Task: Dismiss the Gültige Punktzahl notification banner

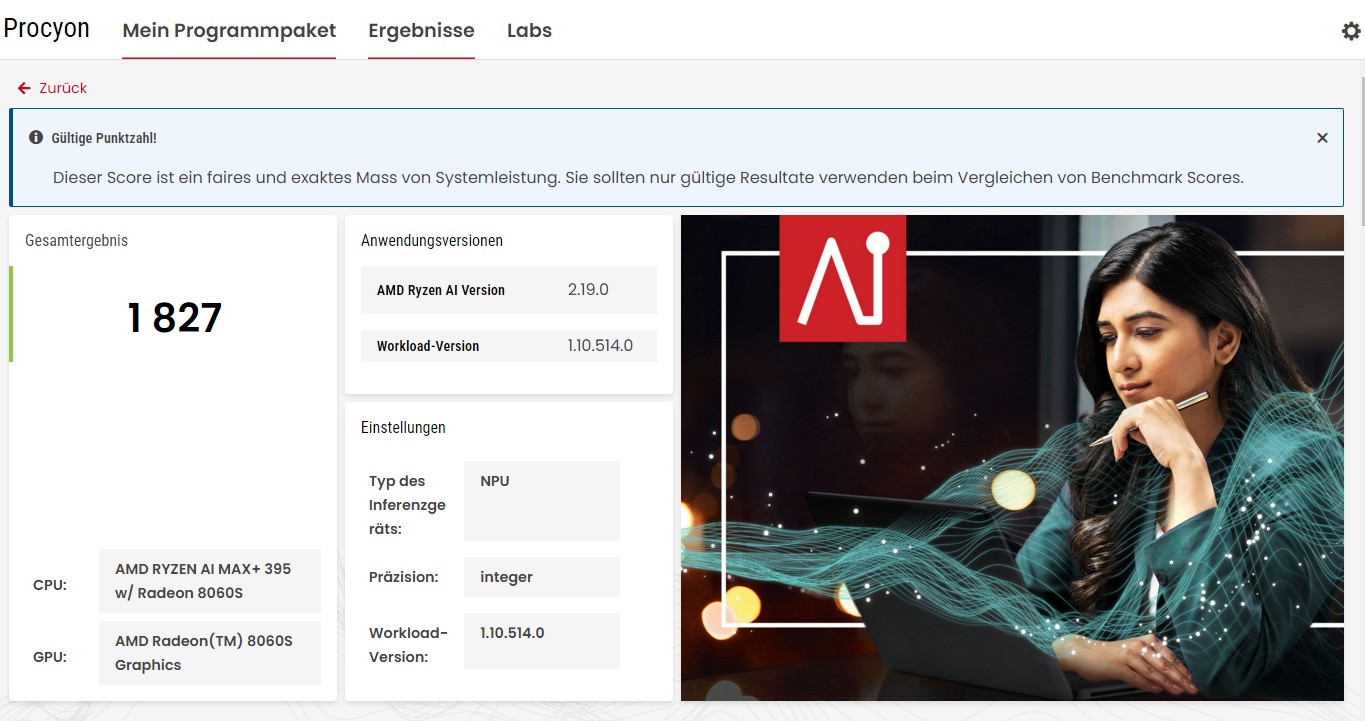Action: coord(1322,138)
